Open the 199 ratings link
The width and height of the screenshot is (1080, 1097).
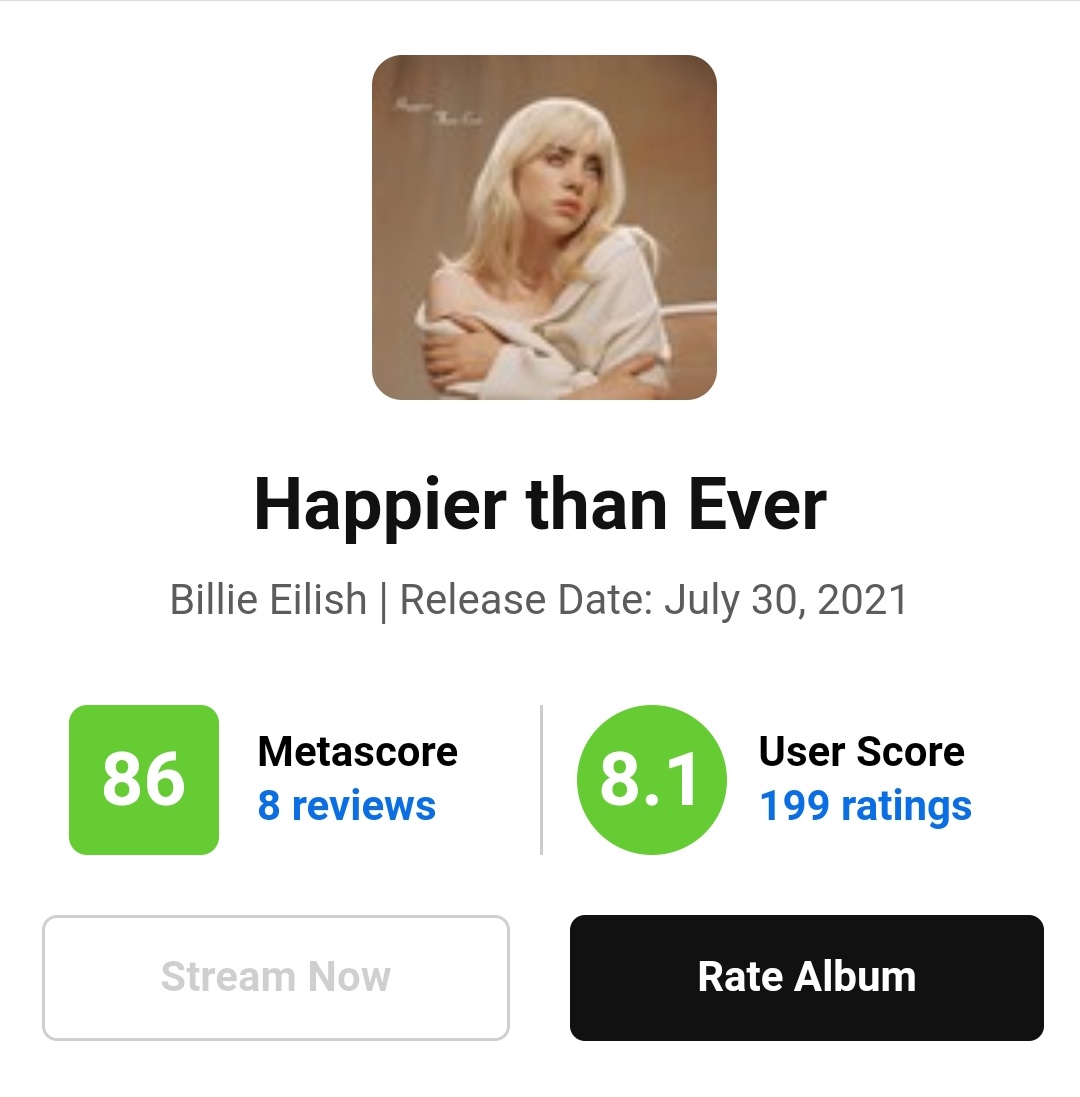point(866,807)
